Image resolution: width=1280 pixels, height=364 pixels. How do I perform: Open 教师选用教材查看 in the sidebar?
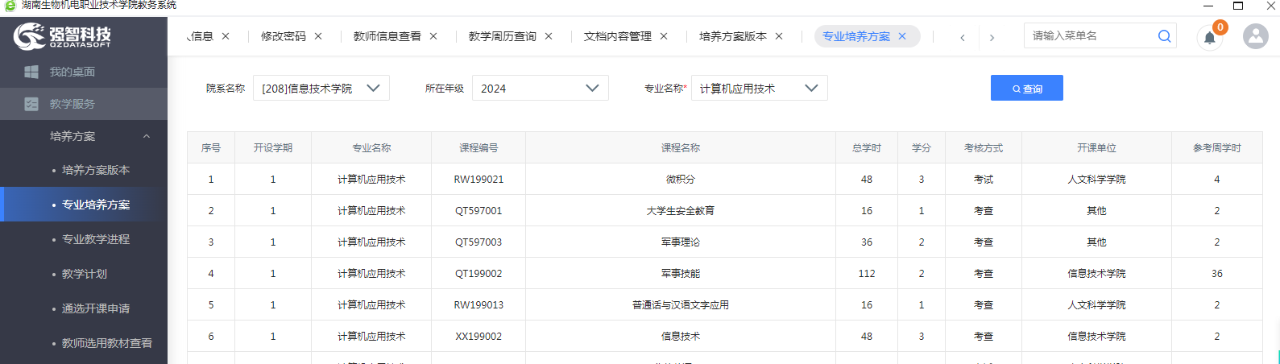(106, 343)
